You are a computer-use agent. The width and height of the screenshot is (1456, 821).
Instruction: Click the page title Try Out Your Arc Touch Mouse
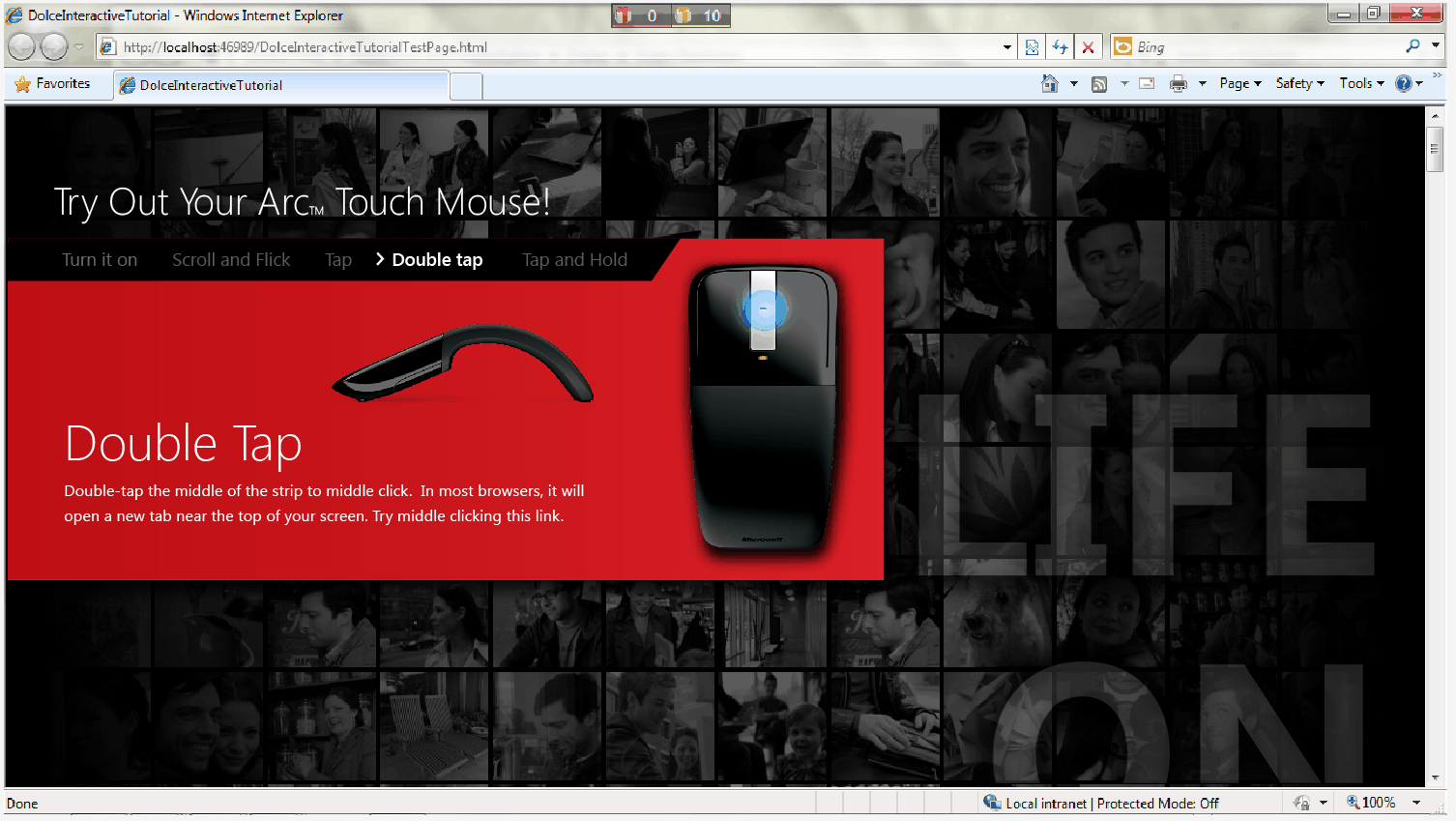pyautogui.click(x=302, y=202)
